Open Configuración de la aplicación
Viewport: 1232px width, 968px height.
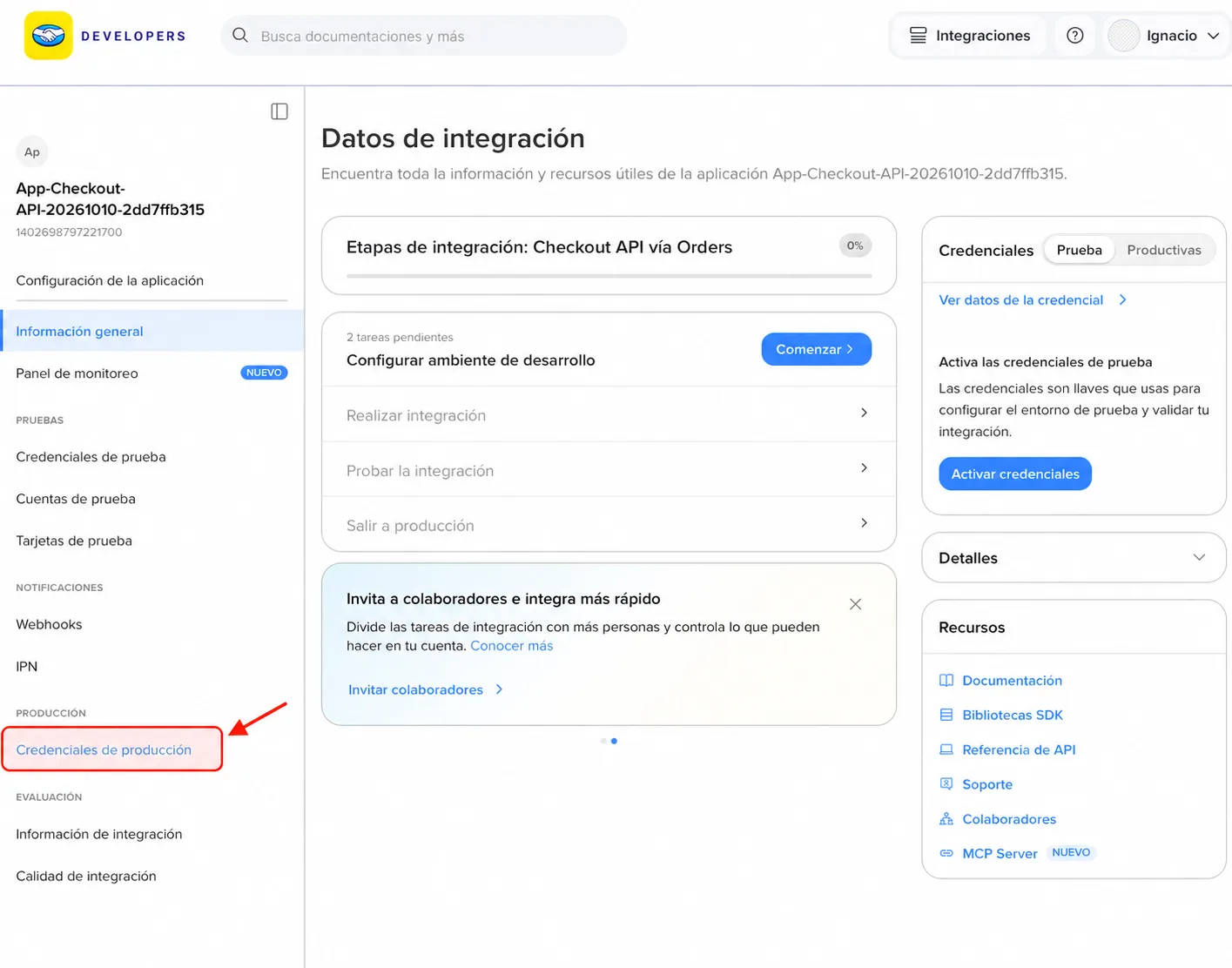(110, 280)
